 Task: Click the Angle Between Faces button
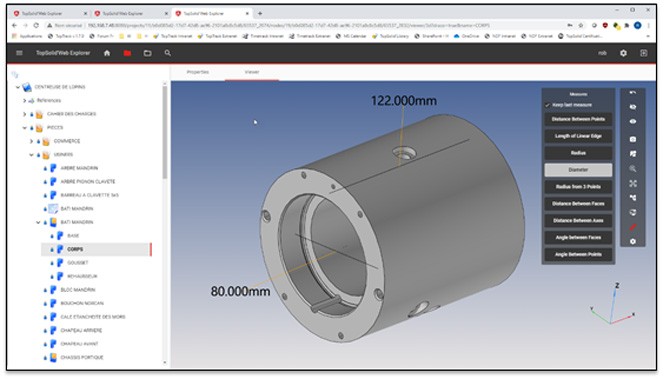coord(578,238)
